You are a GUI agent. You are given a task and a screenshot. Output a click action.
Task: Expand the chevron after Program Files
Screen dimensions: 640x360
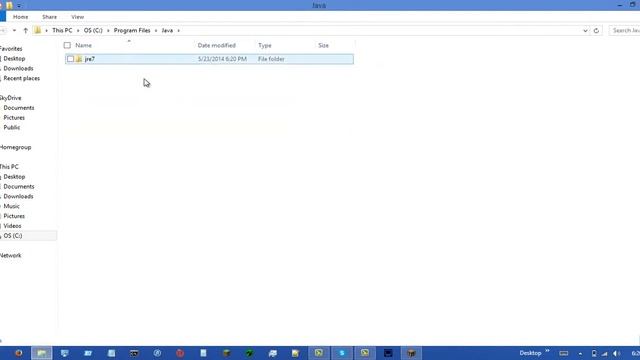156,31
